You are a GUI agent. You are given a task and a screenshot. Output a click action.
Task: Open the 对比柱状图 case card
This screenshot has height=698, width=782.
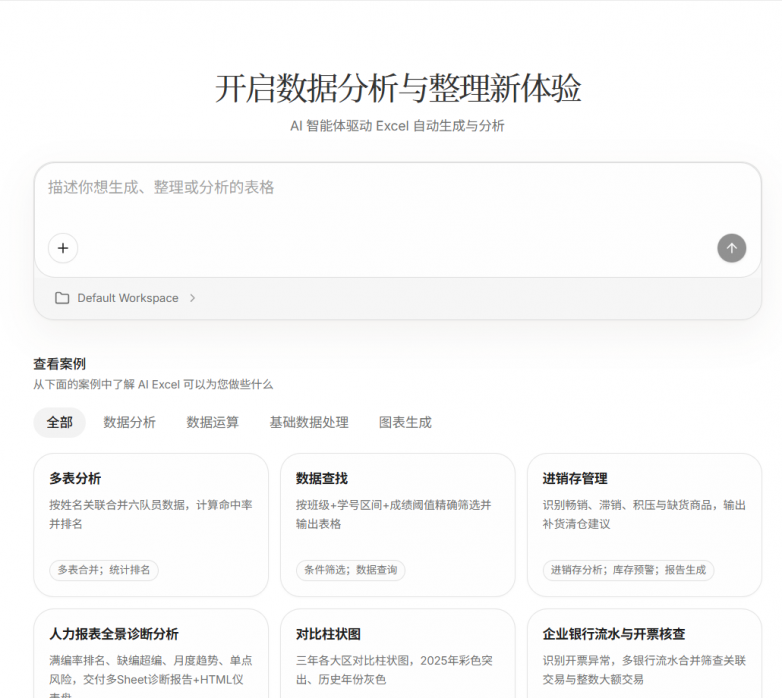click(397, 653)
